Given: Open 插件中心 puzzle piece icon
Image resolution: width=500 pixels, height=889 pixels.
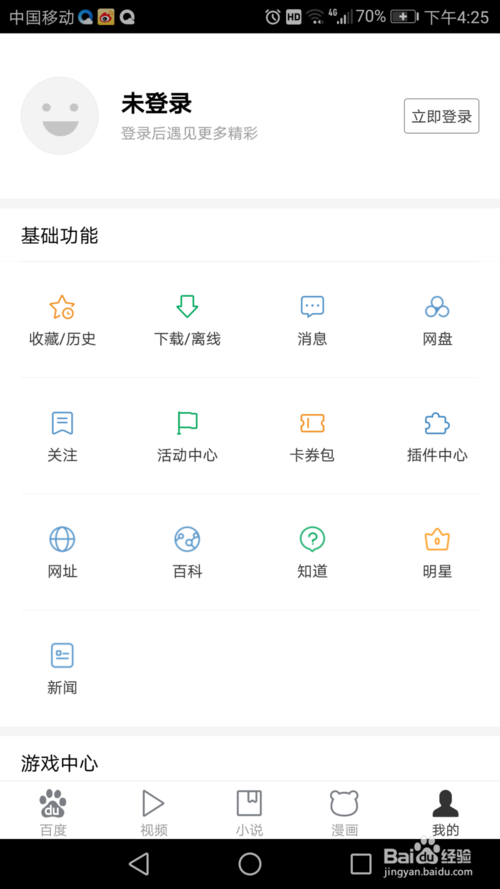Looking at the screenshot, I should tap(437, 423).
